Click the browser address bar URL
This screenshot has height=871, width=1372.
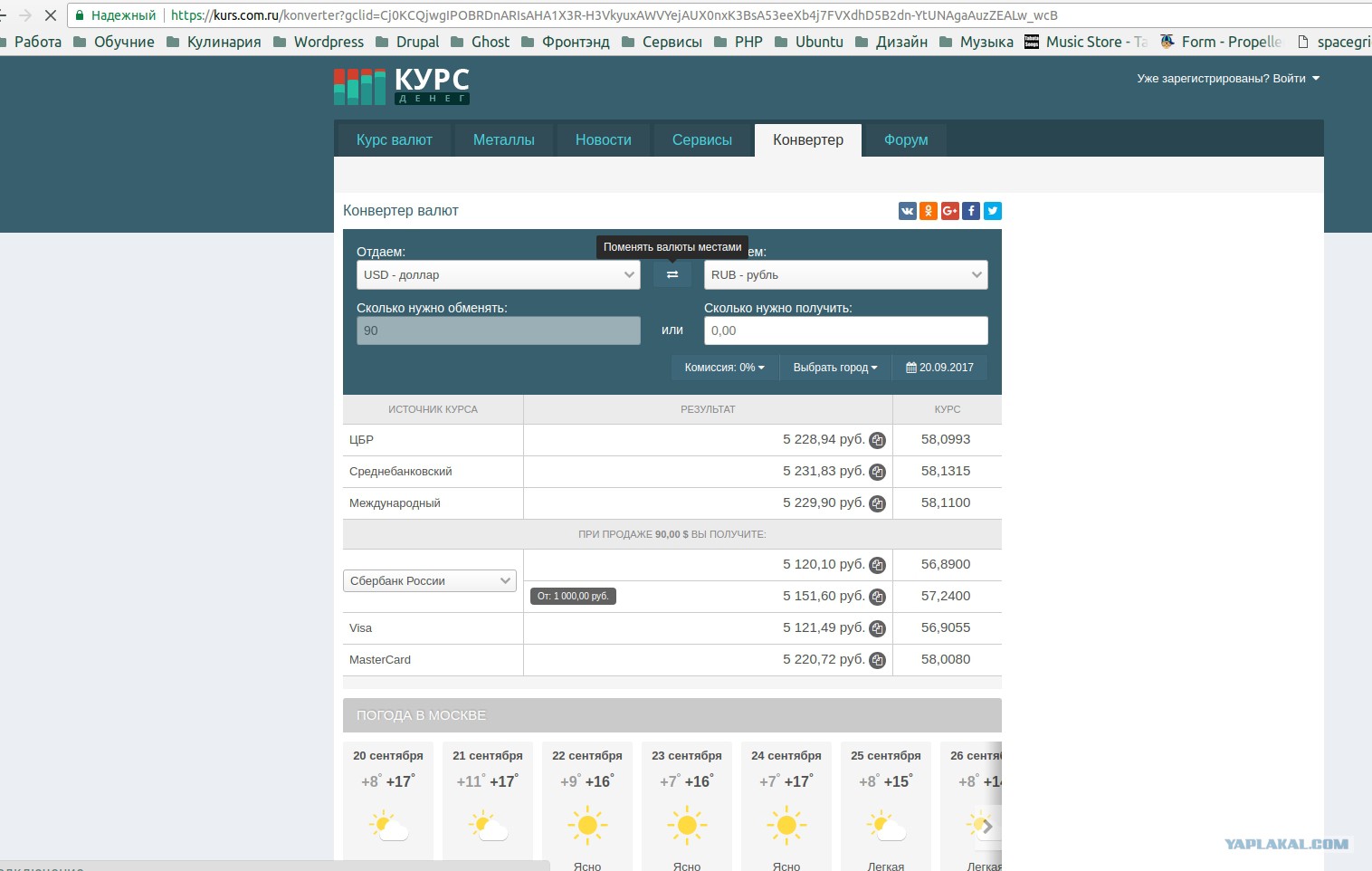click(x=614, y=15)
